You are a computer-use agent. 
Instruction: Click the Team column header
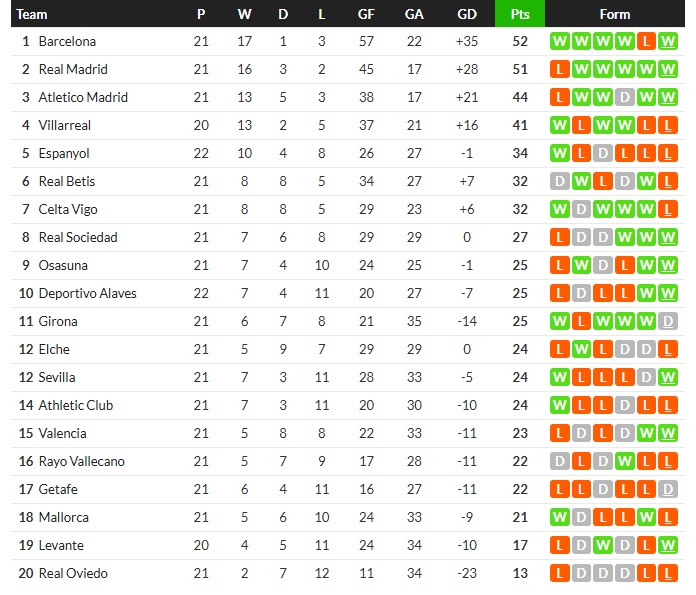click(33, 14)
